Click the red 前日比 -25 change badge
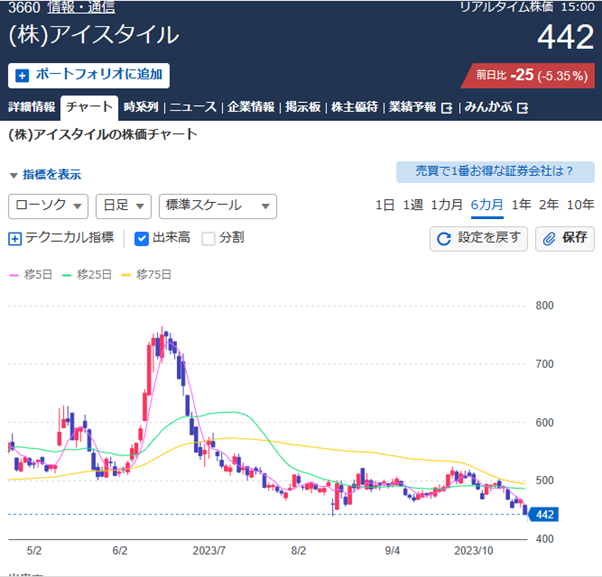Viewport: 602px width, 577px height. click(x=529, y=75)
